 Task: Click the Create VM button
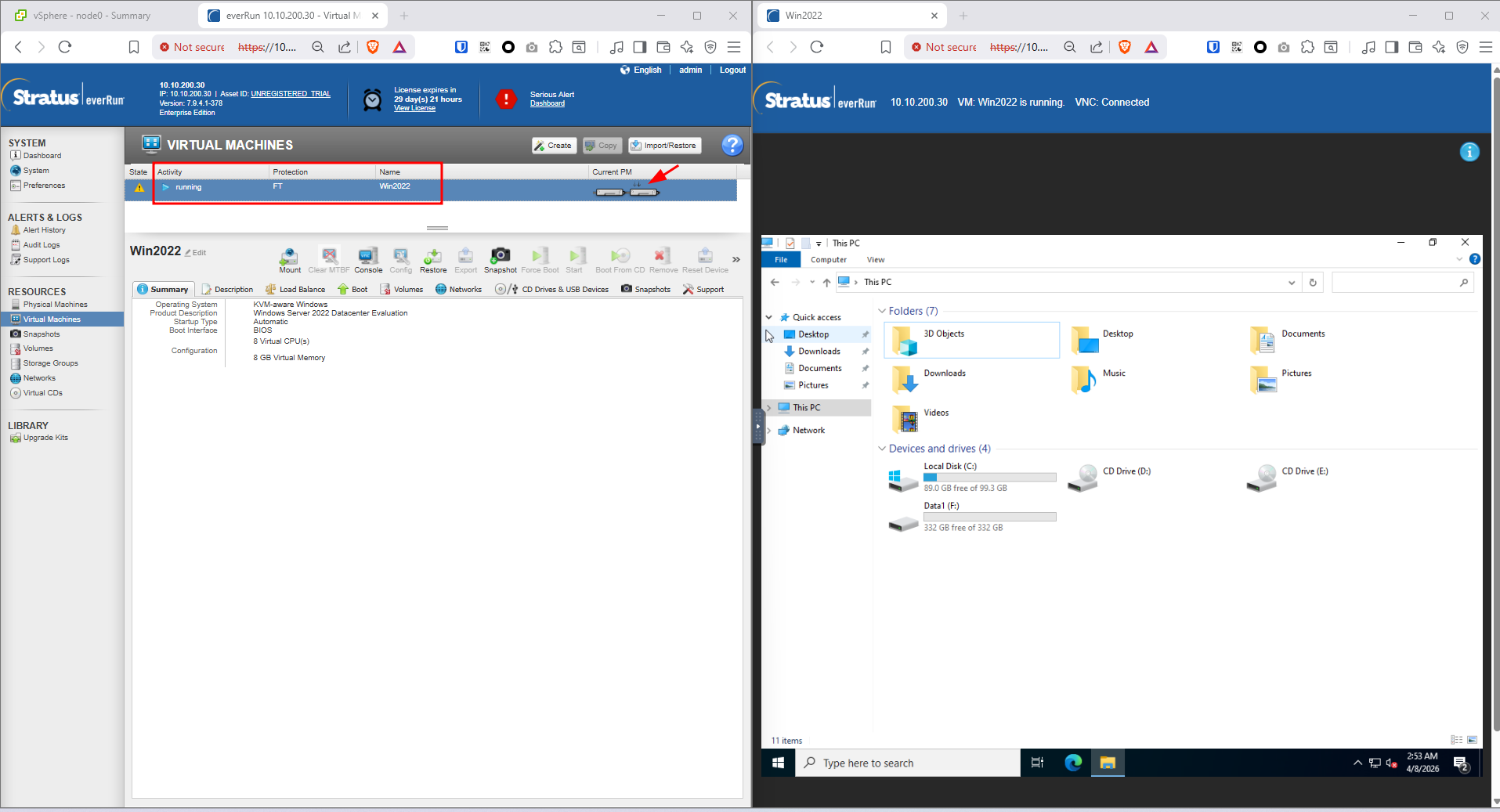coord(554,146)
